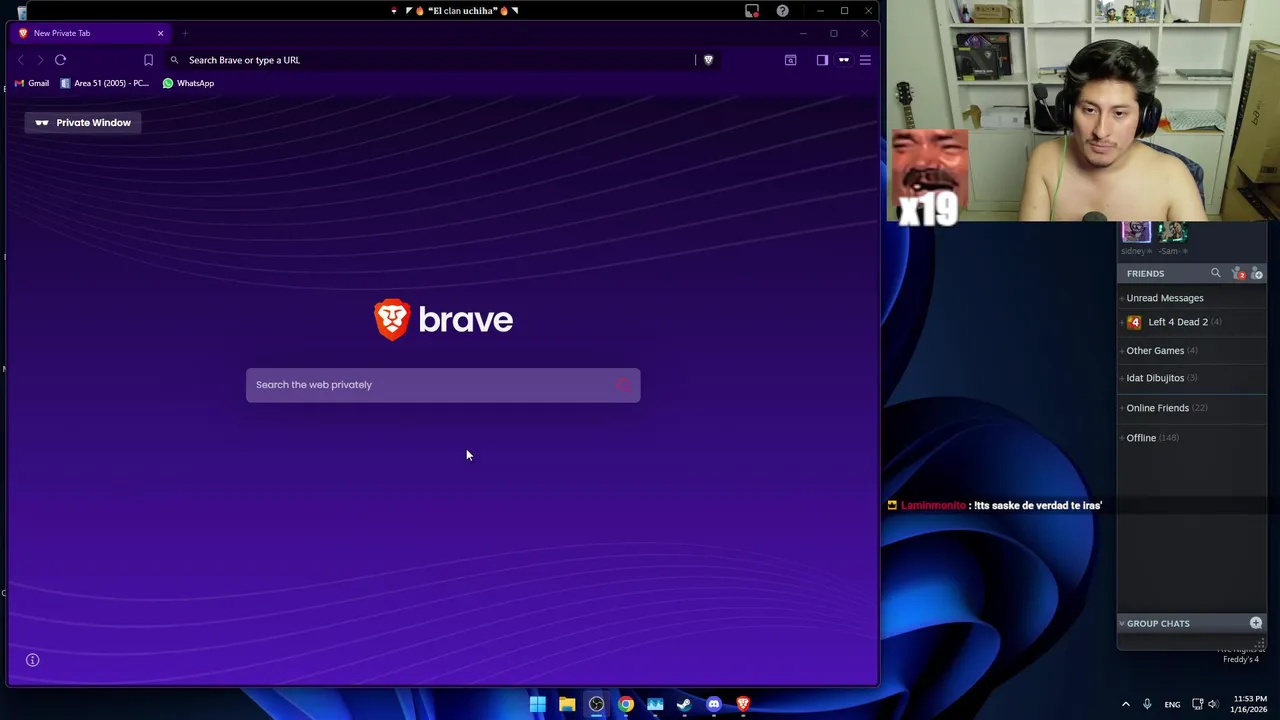Screen dimensions: 1280x720
Task: Open the Windows Start menu
Action: pyautogui.click(x=538, y=704)
